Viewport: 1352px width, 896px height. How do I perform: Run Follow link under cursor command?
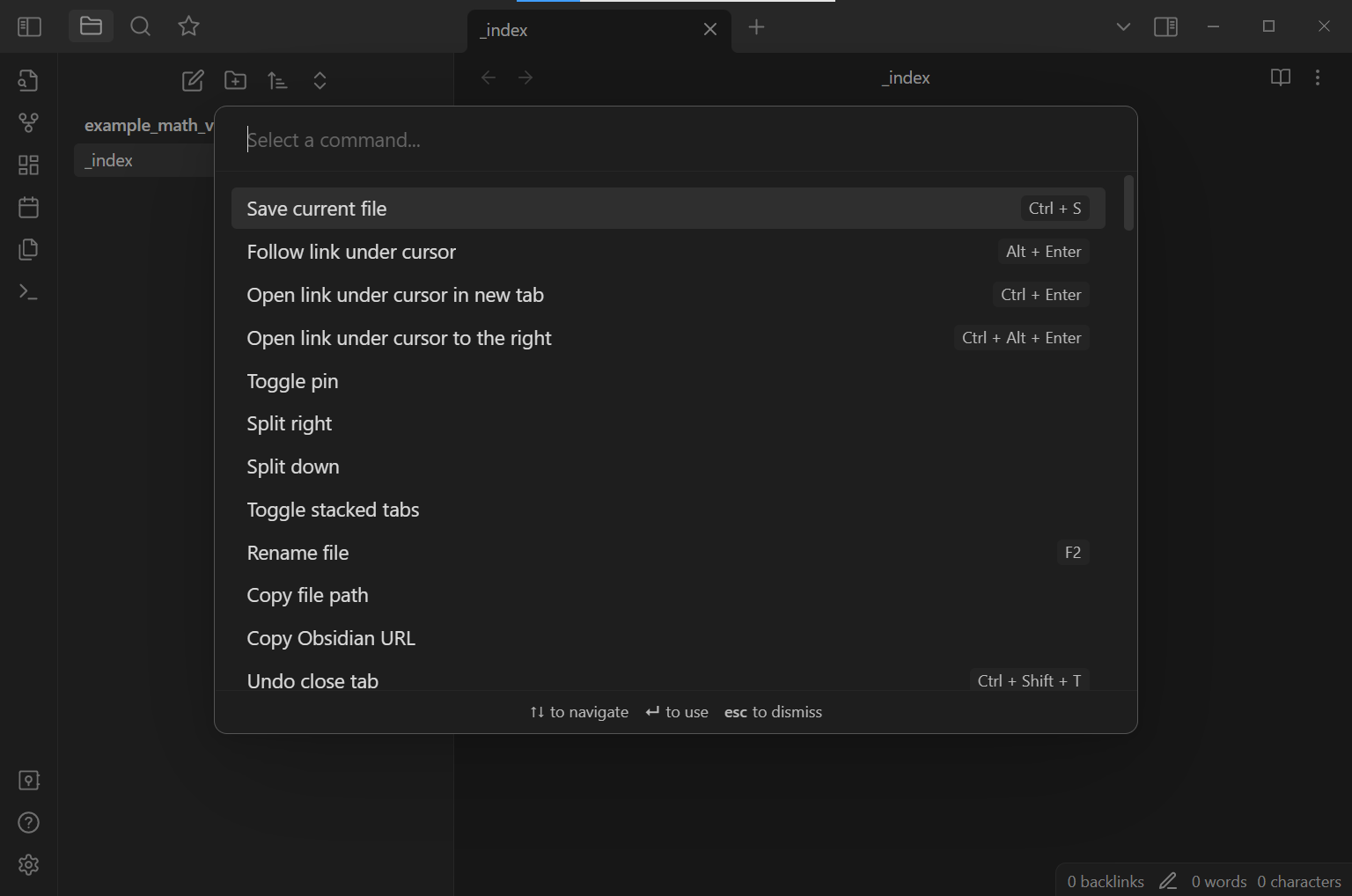click(x=668, y=252)
